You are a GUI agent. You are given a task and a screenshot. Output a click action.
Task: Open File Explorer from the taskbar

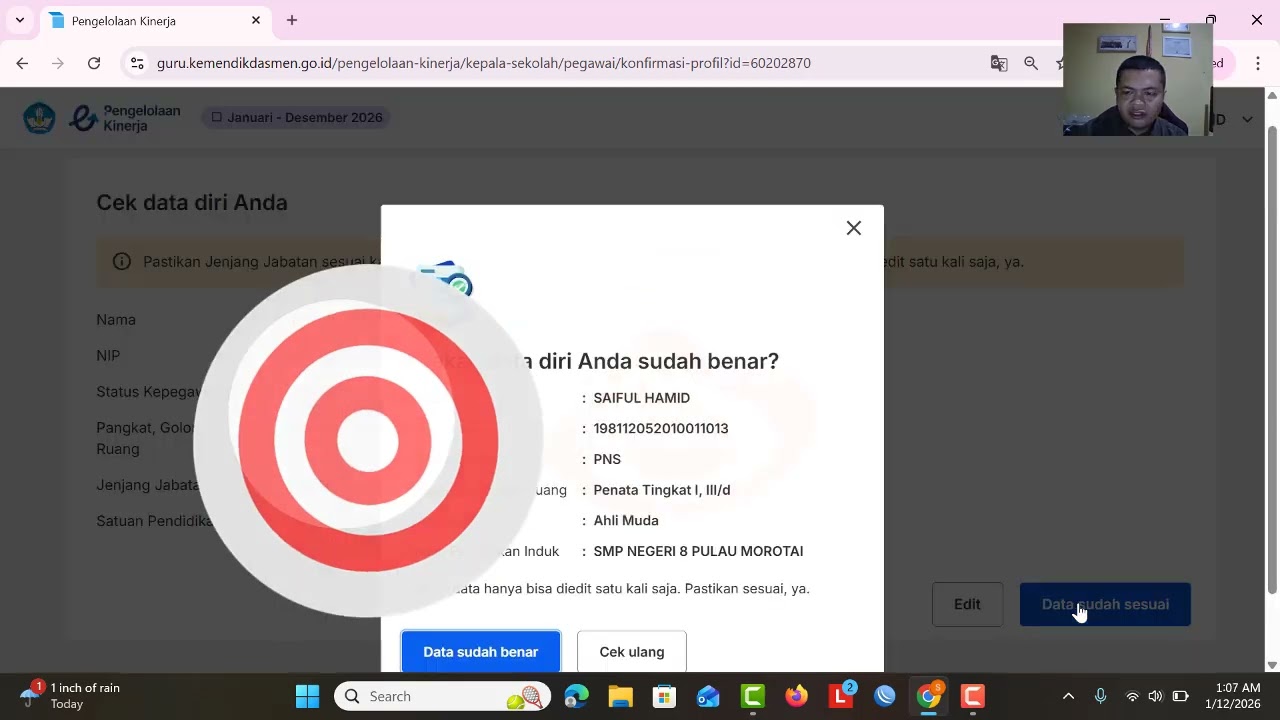click(x=621, y=696)
